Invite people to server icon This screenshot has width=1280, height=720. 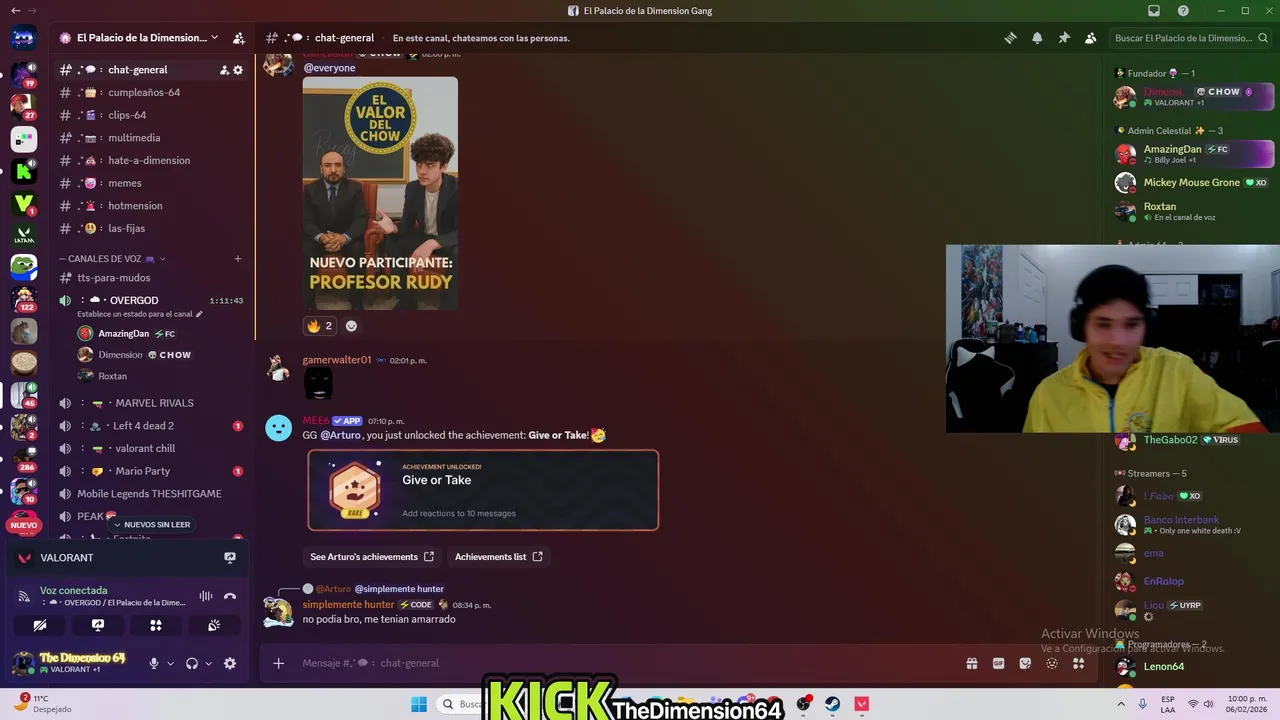pos(238,38)
